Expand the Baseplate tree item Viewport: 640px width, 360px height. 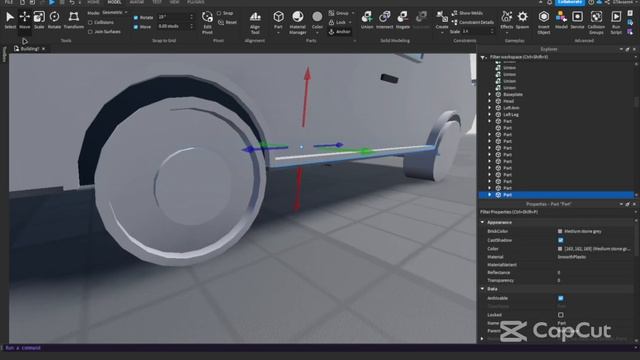click(x=490, y=94)
